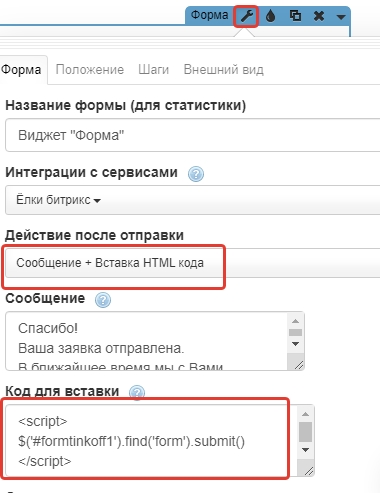The width and height of the screenshot is (380, 493).
Task: Click the Интеграции с сервисами label
Action: click(x=91, y=172)
